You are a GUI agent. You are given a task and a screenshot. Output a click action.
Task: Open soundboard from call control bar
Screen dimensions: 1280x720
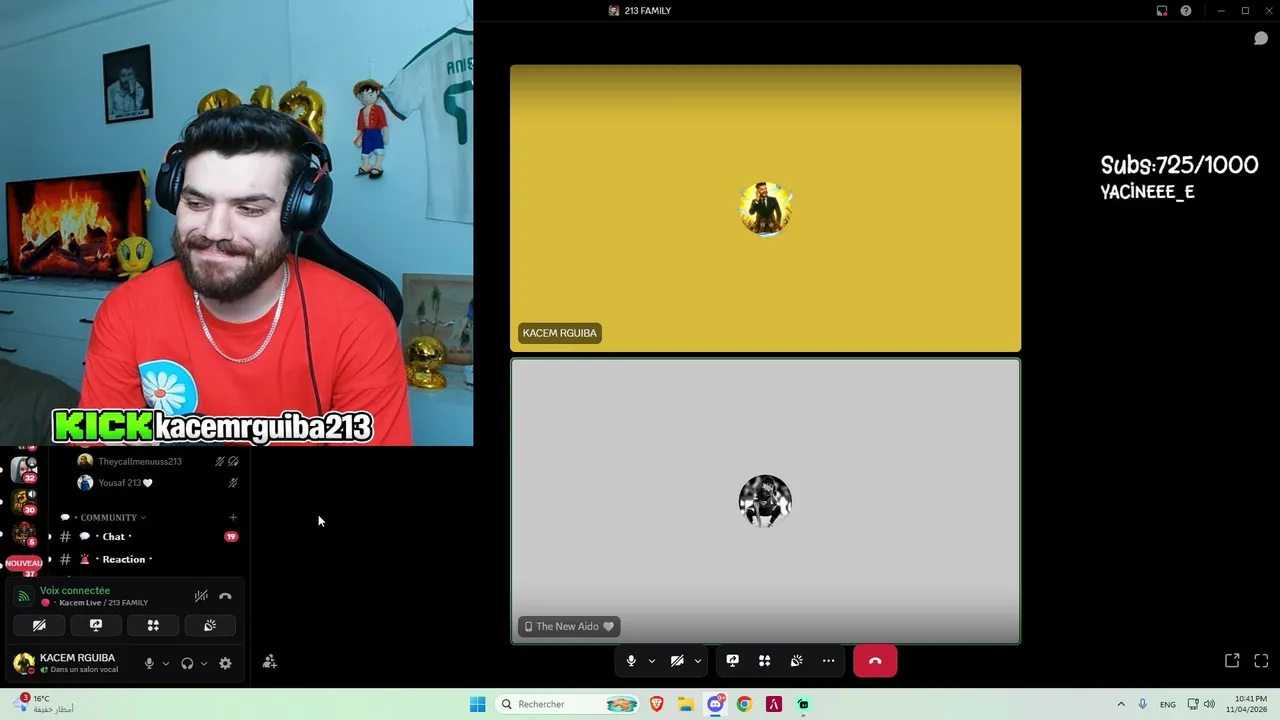(x=796, y=661)
